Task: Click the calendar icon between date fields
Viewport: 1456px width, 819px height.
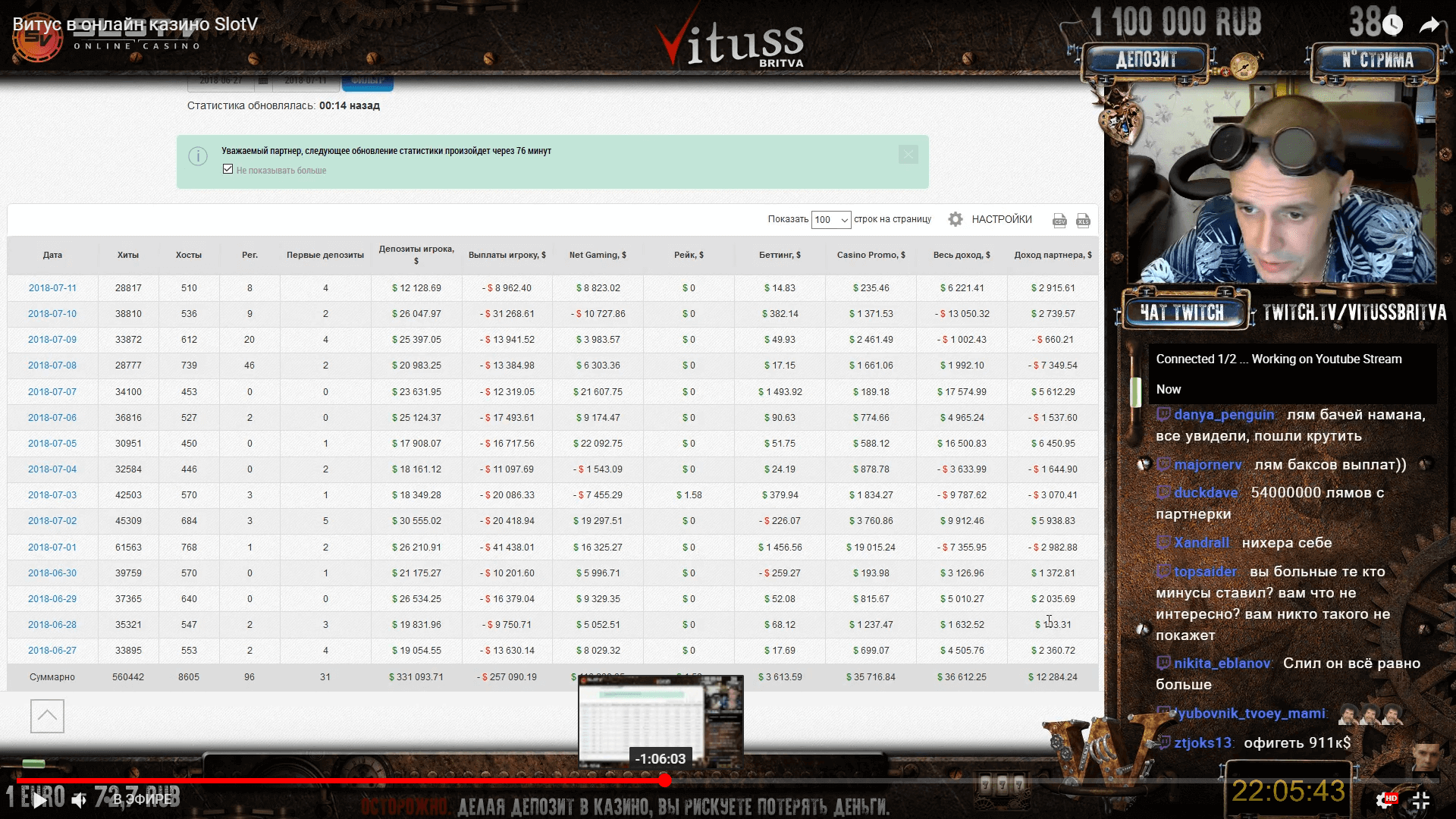Action: [263, 80]
